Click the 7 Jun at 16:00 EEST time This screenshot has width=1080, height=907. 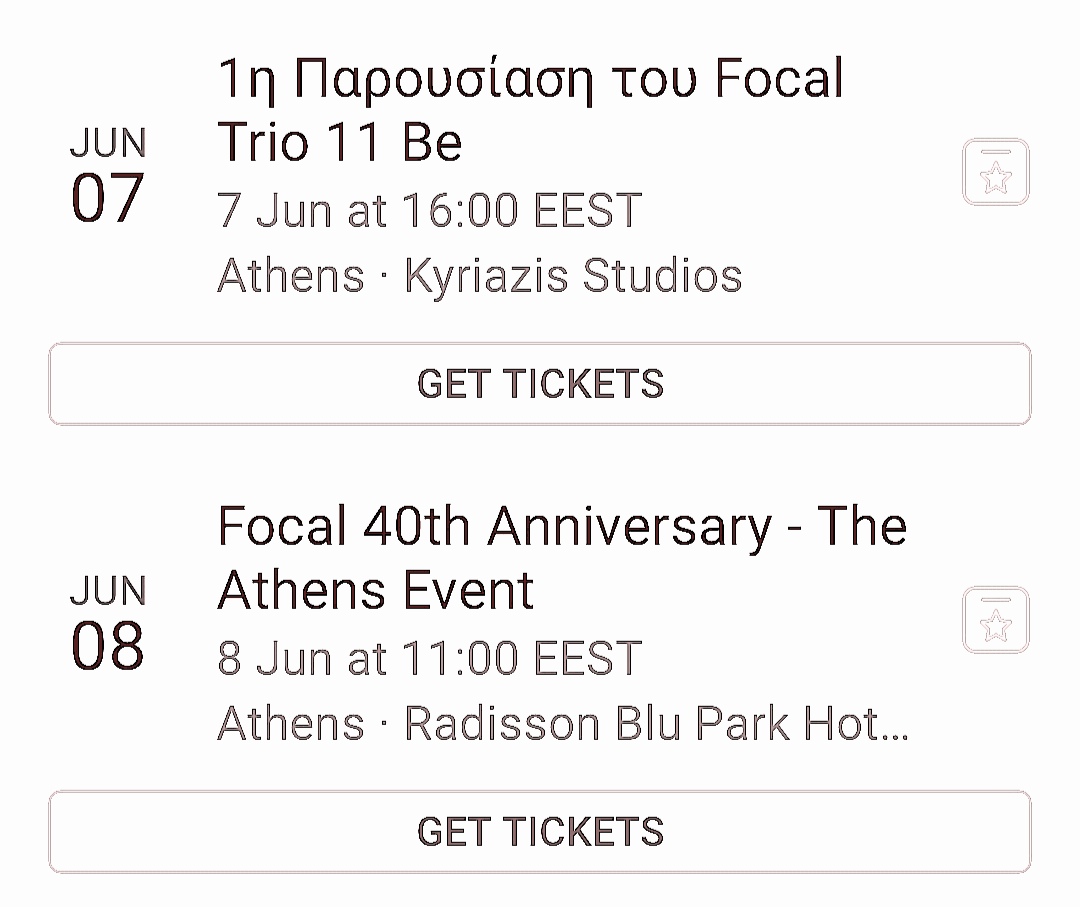430,210
